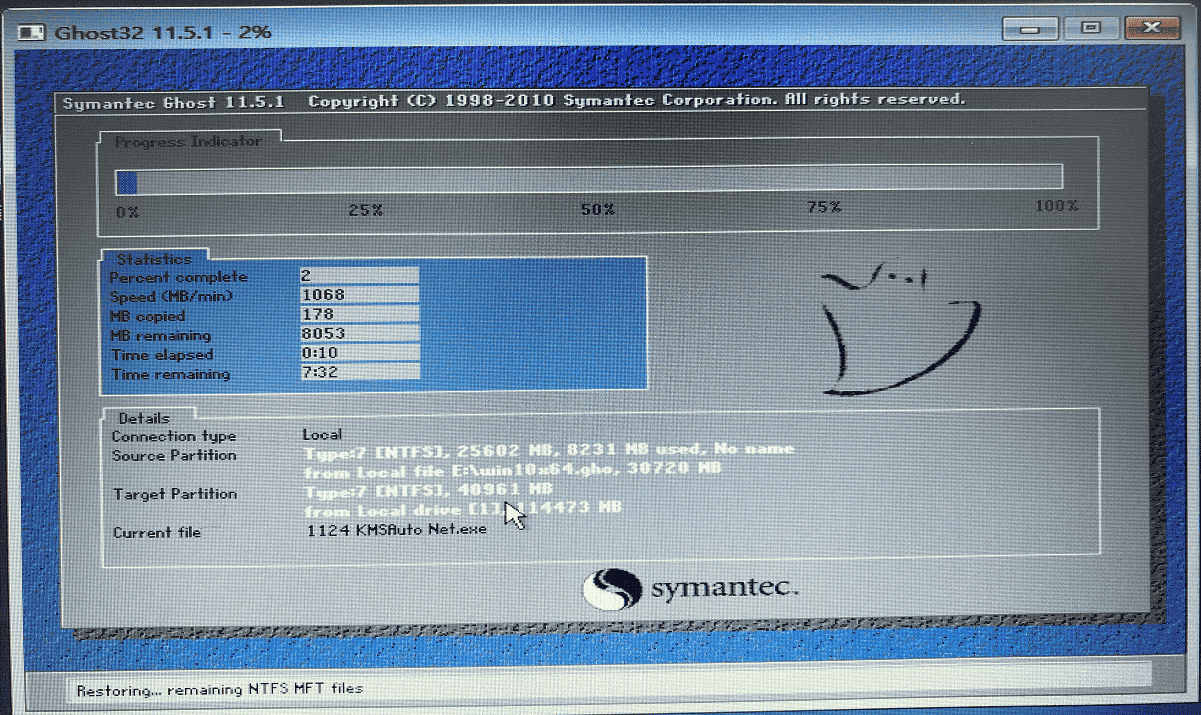The width and height of the screenshot is (1201, 715).
Task: Select the Percent complete value field
Action: click(x=359, y=276)
